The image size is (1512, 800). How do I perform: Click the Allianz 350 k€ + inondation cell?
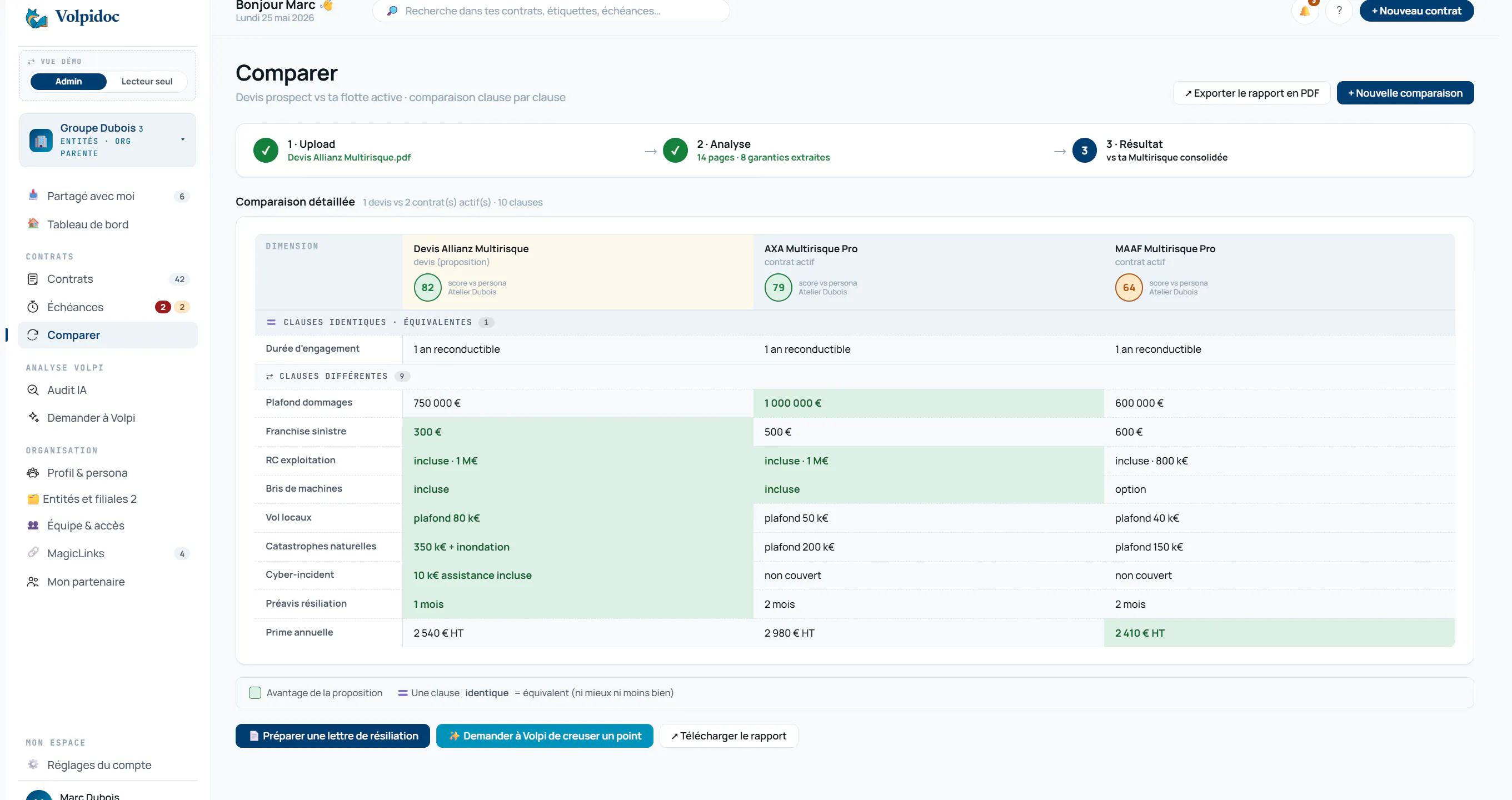click(x=577, y=547)
